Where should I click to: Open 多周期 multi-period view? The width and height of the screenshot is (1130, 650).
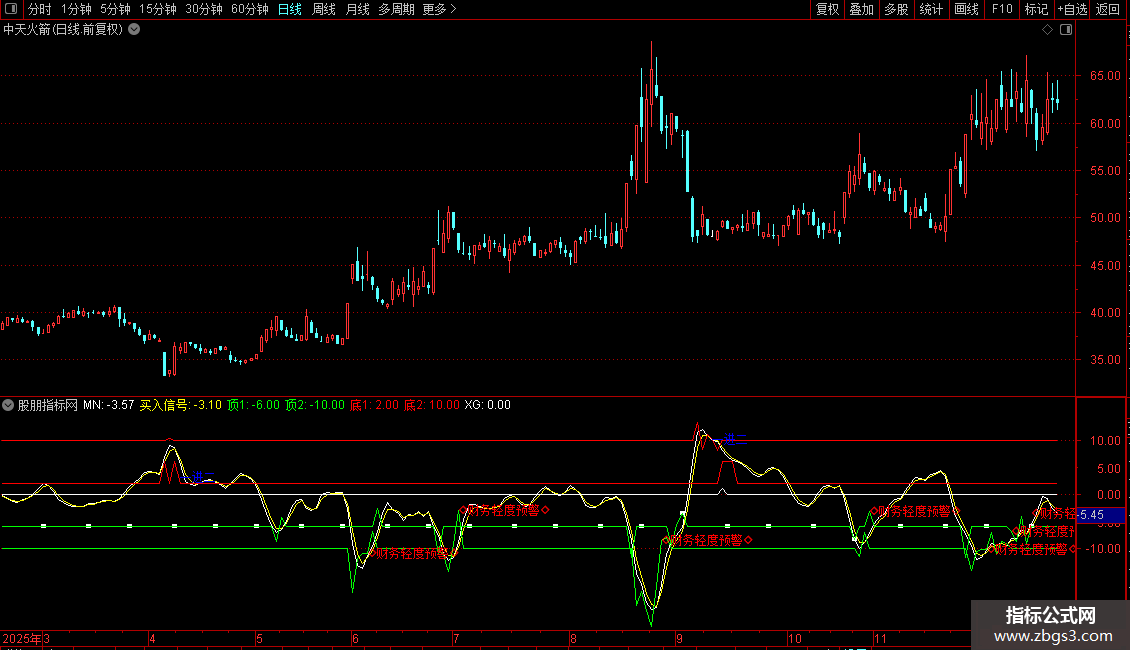(396, 9)
